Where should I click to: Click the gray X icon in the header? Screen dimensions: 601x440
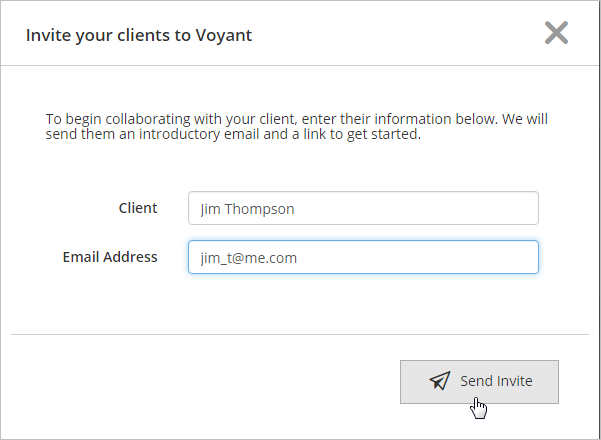(x=556, y=33)
